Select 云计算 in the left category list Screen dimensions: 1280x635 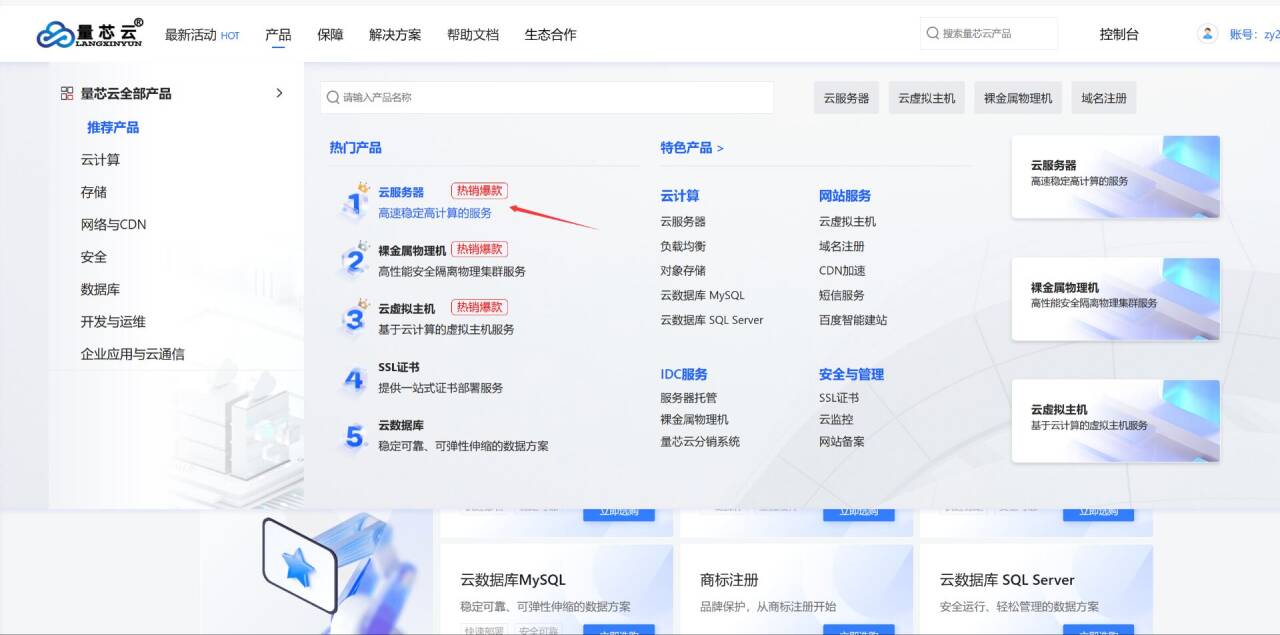(100, 160)
